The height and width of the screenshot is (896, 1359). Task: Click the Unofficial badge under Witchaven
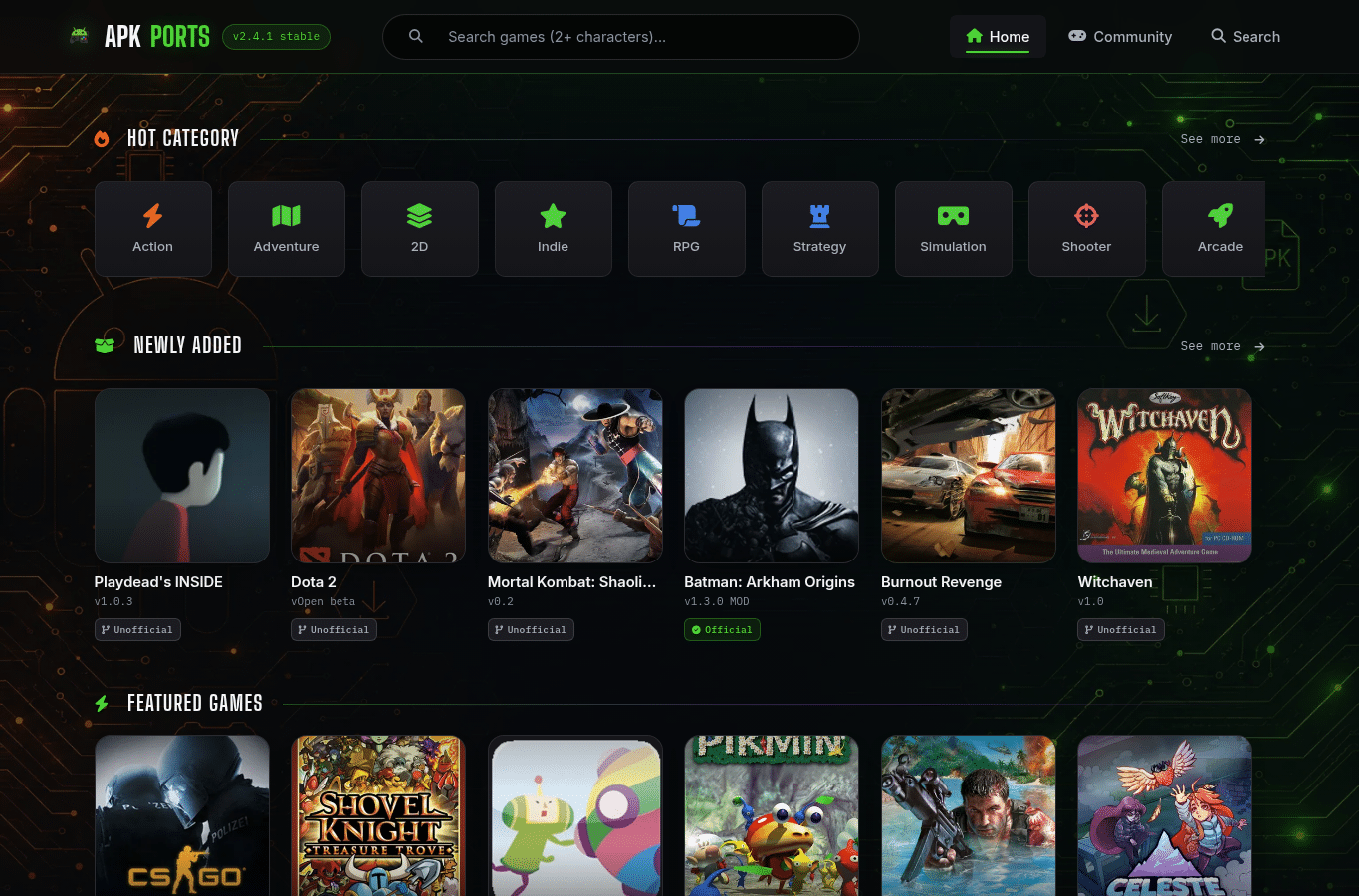pyautogui.click(x=1121, y=629)
